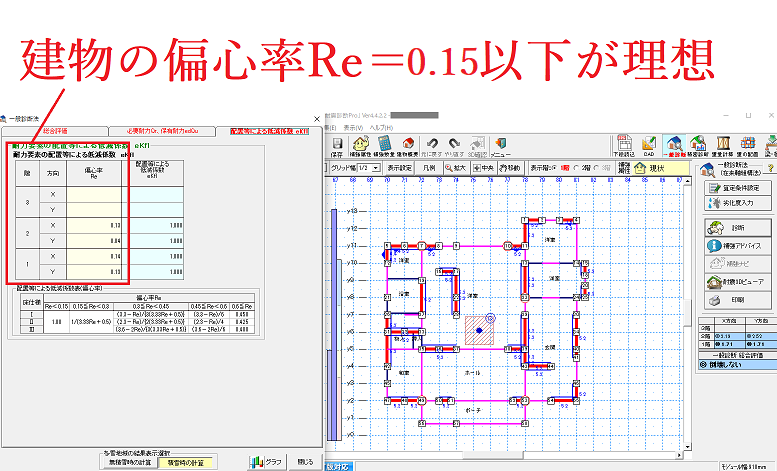Open the メニュー toolbar menu
This screenshot has height=471, width=777.
point(500,148)
